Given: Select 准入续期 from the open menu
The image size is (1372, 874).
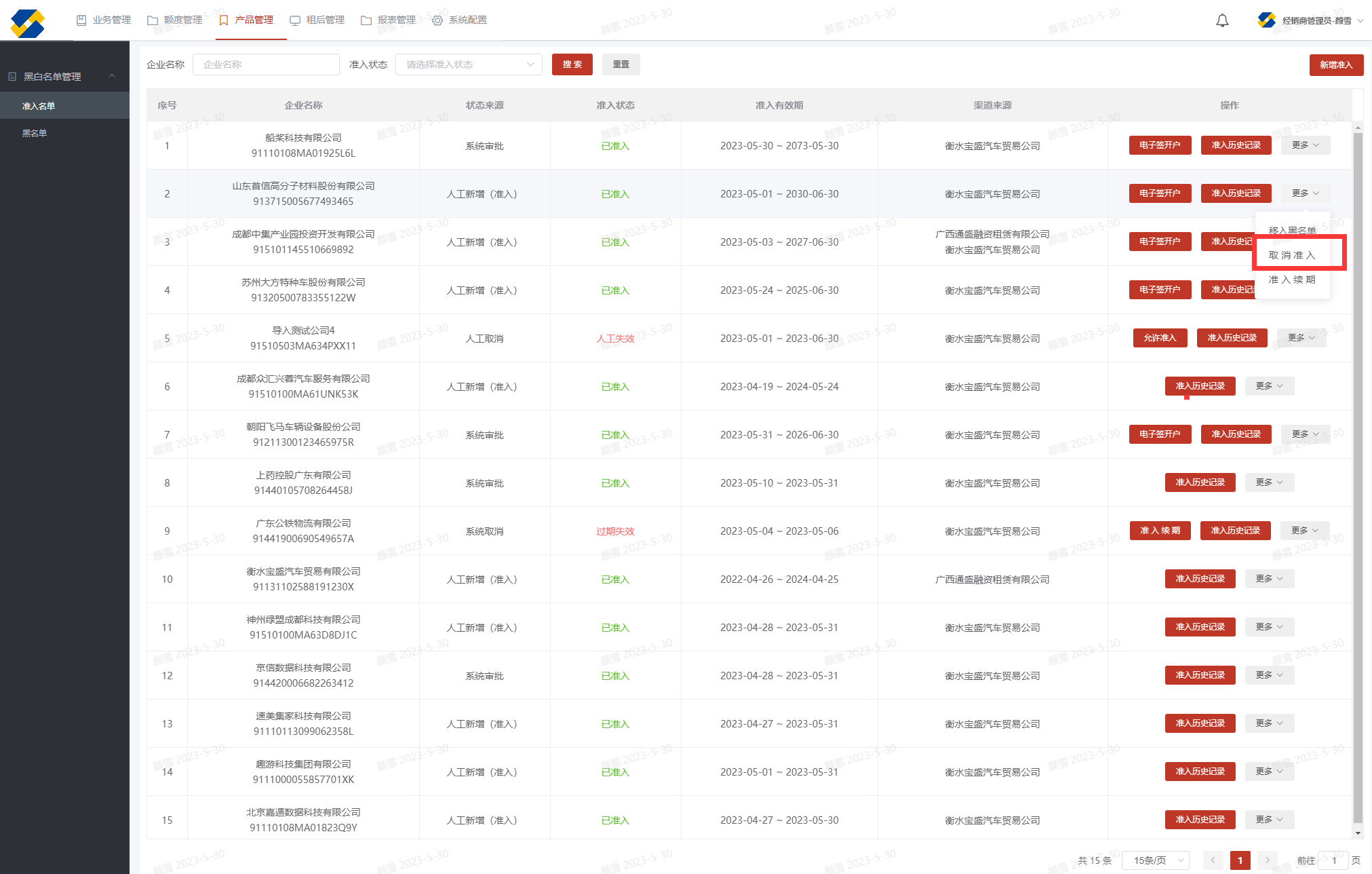Looking at the screenshot, I should point(1292,280).
